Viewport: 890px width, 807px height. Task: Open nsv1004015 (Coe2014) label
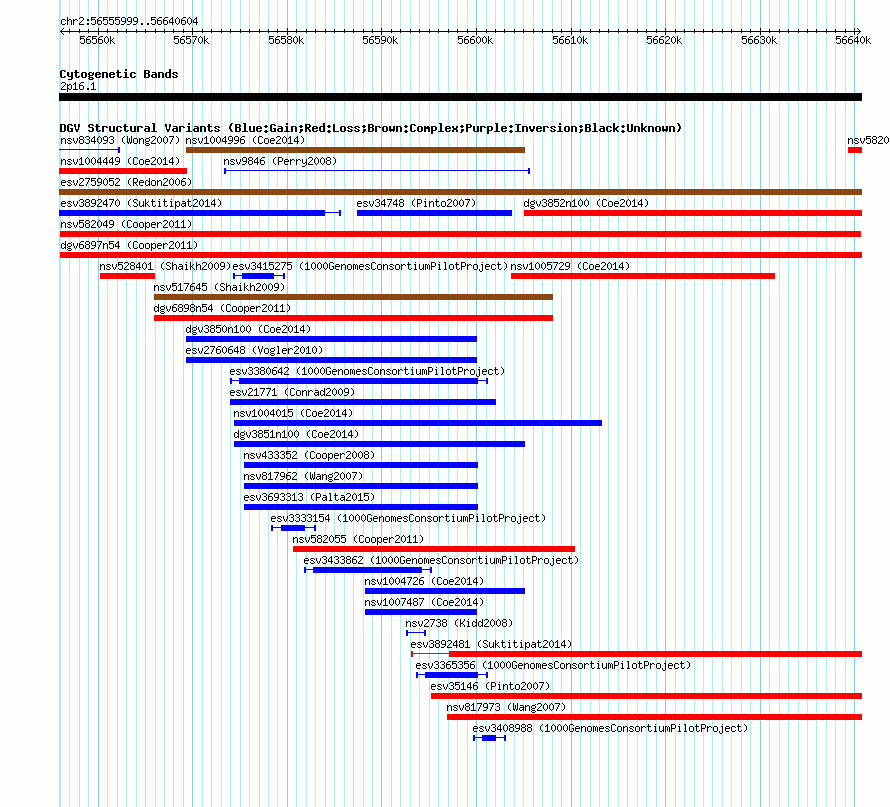(x=293, y=413)
